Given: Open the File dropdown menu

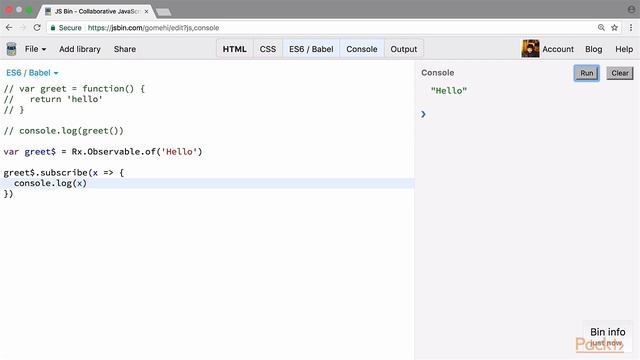Looking at the screenshot, I should click(x=35, y=49).
